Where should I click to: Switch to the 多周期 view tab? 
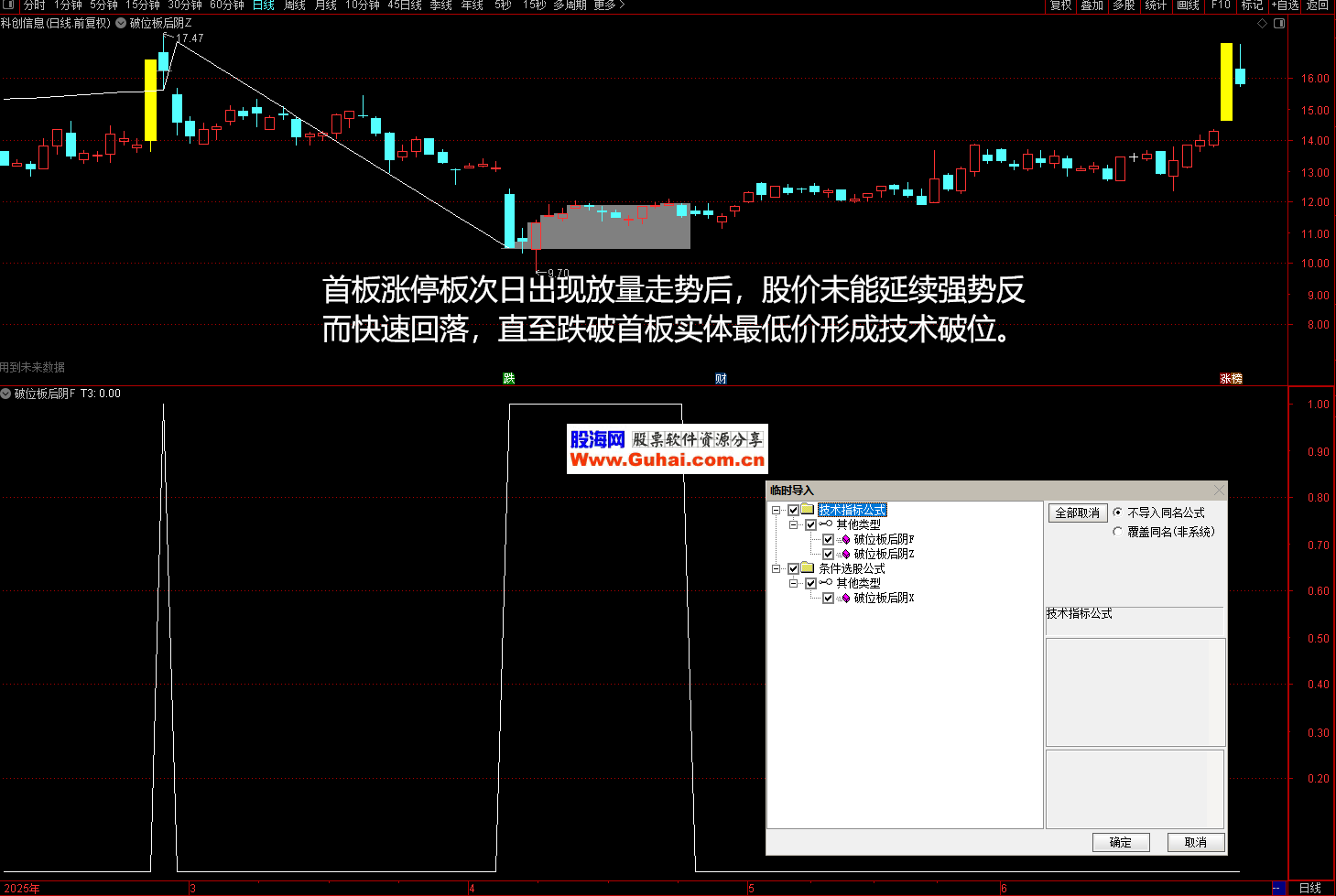[570, 5]
